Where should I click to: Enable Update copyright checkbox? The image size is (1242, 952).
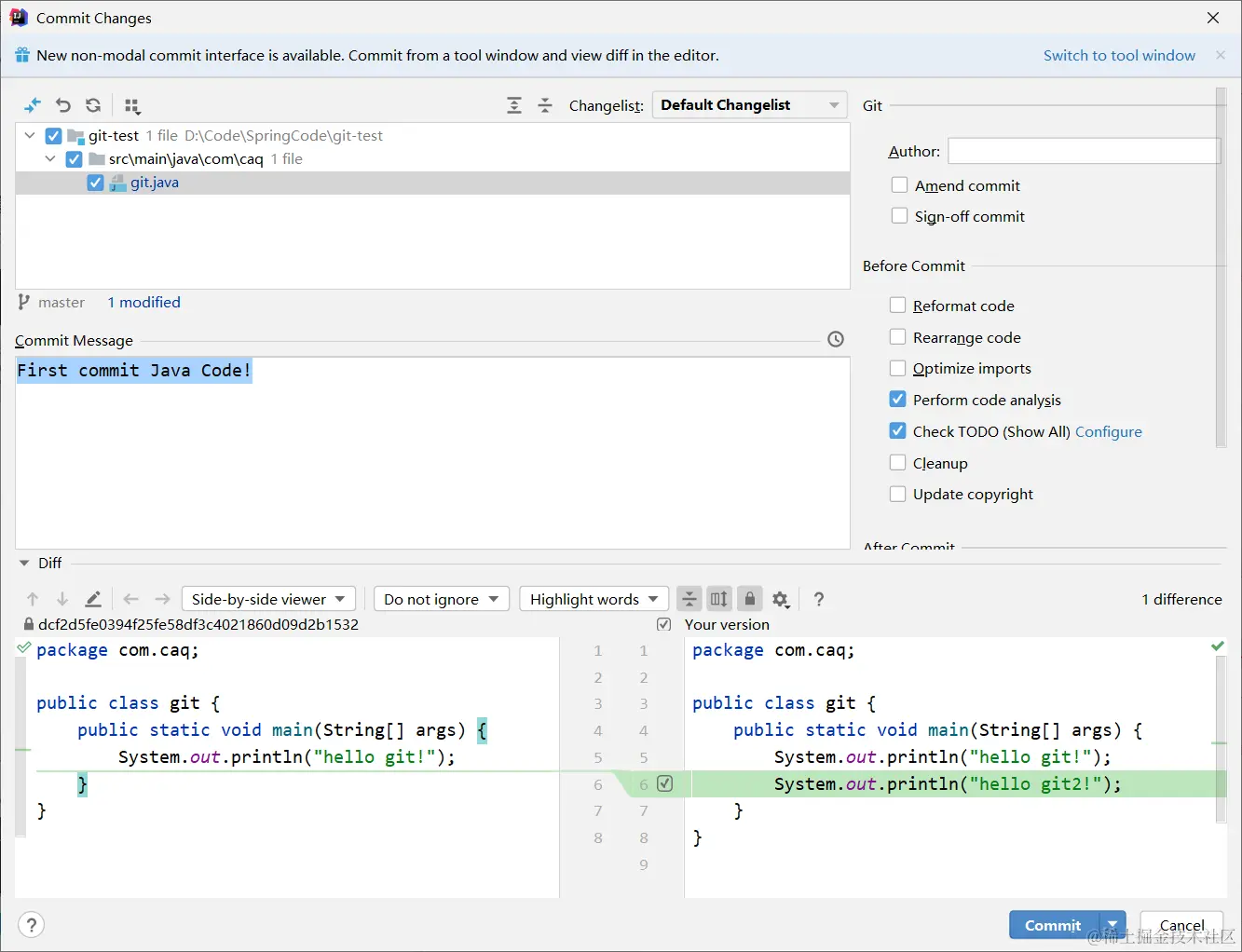tap(897, 494)
